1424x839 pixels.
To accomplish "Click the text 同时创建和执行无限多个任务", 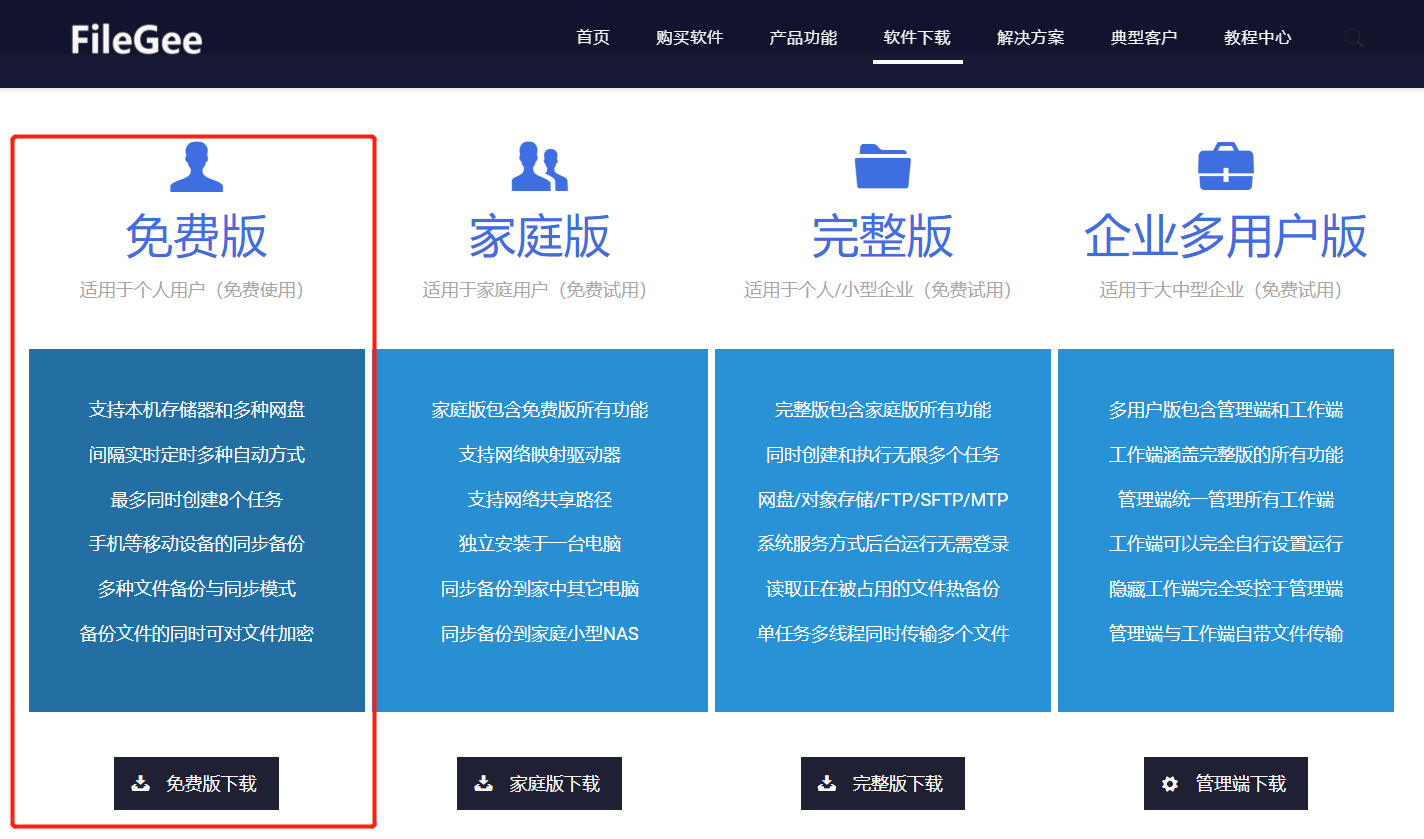I will [883, 455].
